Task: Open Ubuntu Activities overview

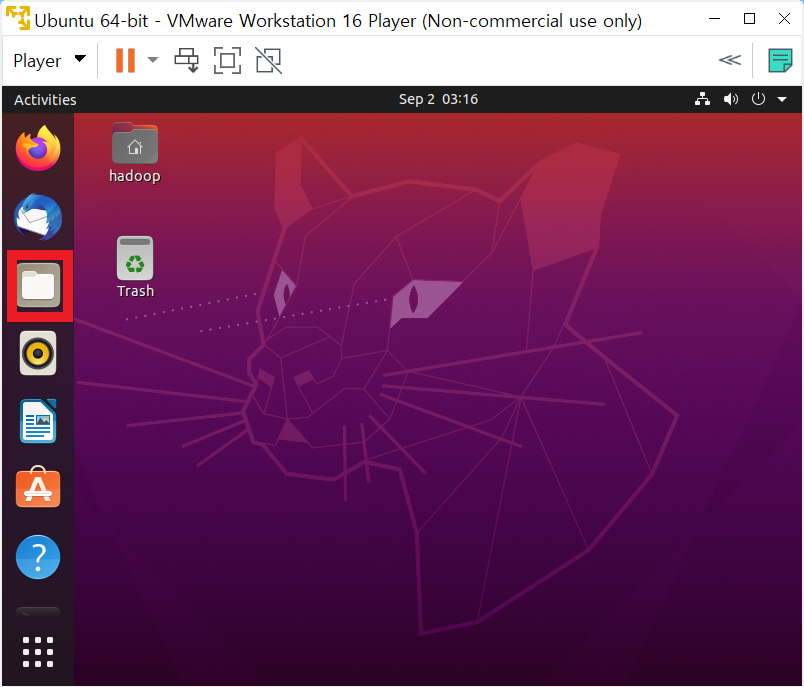Action: pos(45,99)
